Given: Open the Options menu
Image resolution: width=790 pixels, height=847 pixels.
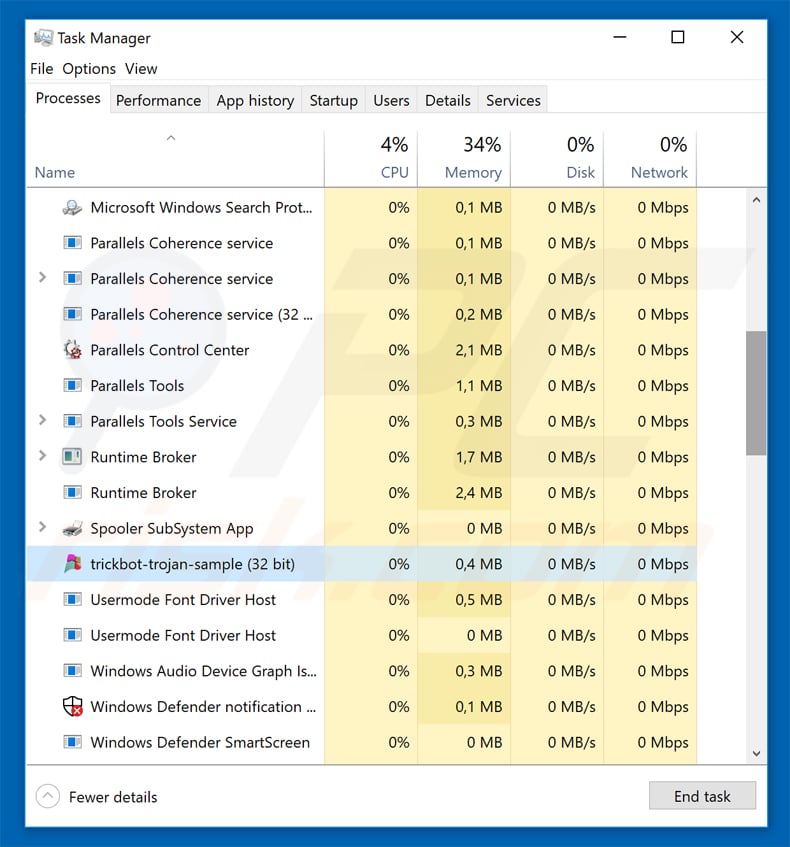Looking at the screenshot, I should 89,69.
